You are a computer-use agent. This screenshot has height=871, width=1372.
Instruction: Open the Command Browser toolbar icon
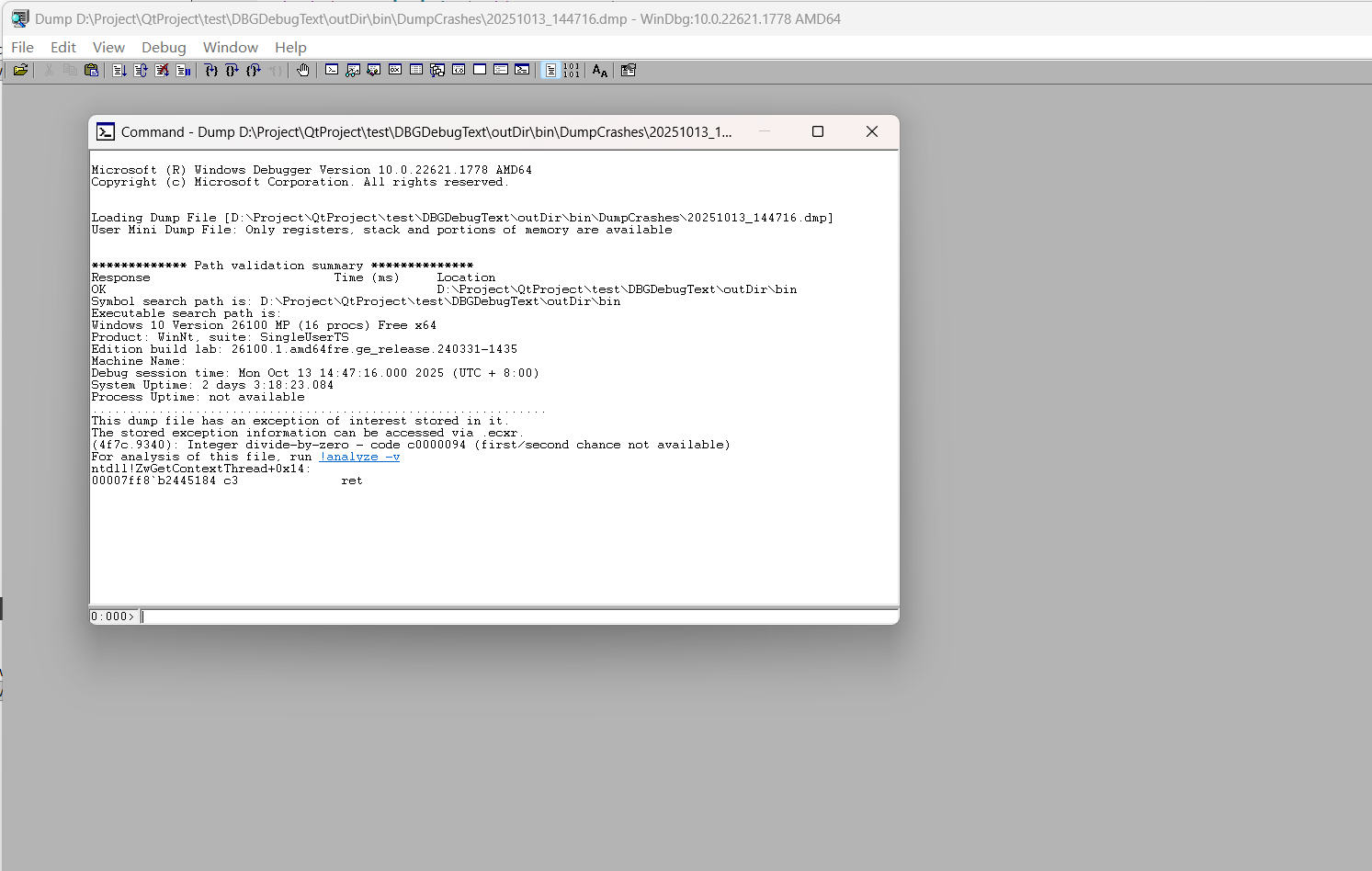522,70
